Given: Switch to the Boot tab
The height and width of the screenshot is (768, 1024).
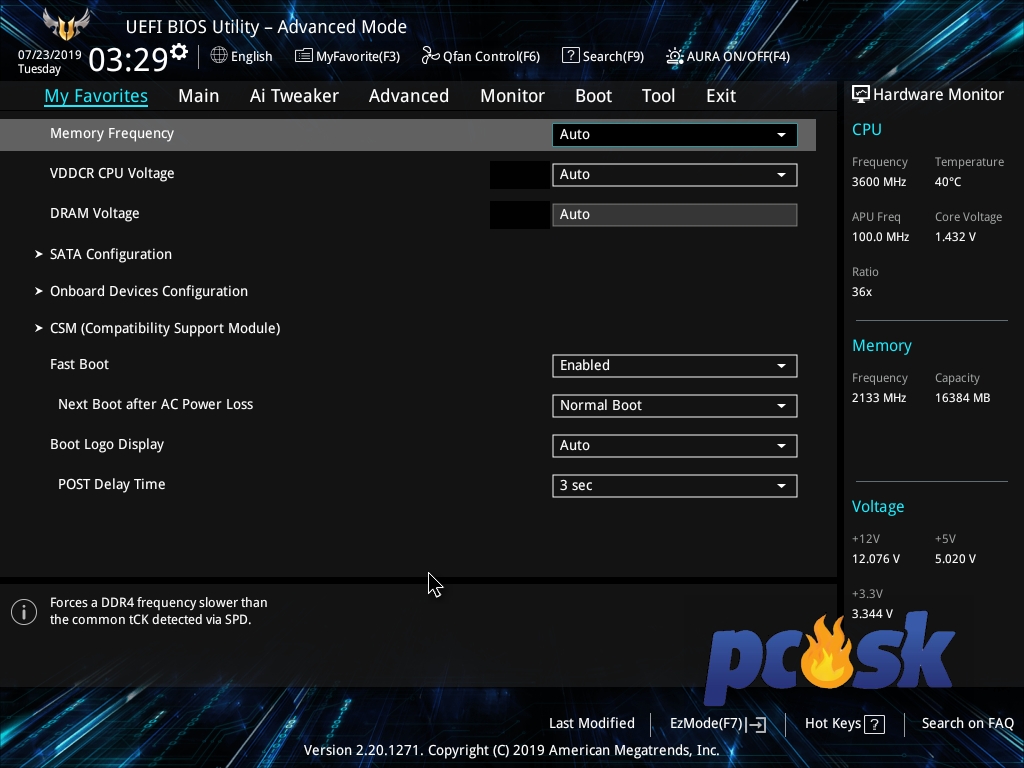Looking at the screenshot, I should point(593,96).
